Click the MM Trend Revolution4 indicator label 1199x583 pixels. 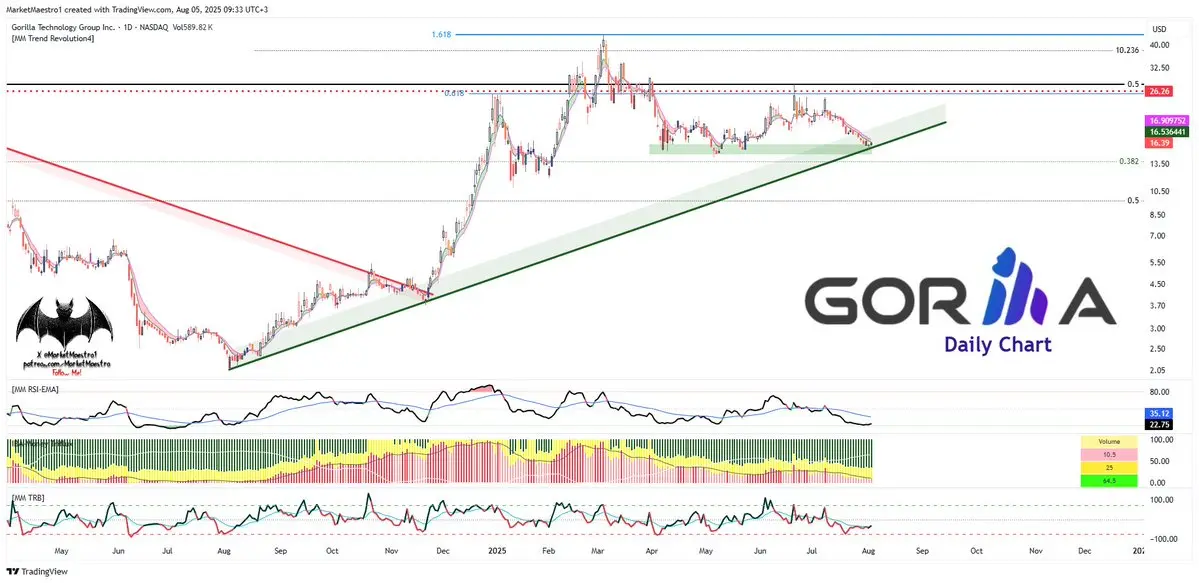pos(53,38)
